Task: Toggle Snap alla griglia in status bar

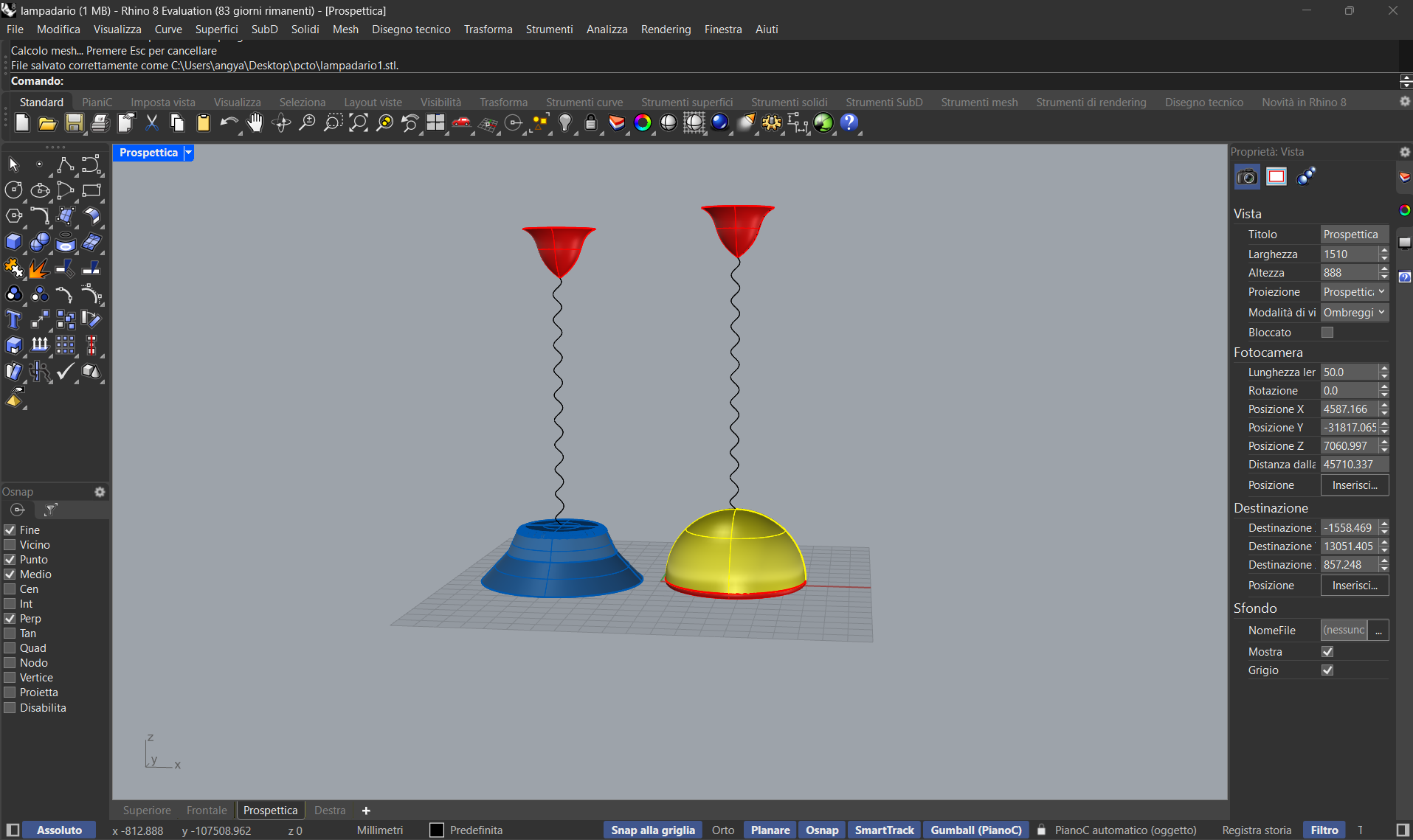Action: click(x=653, y=830)
